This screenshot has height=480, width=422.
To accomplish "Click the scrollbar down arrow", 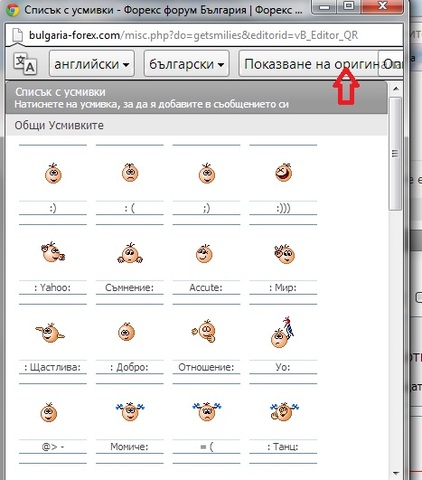I will 396,473.
